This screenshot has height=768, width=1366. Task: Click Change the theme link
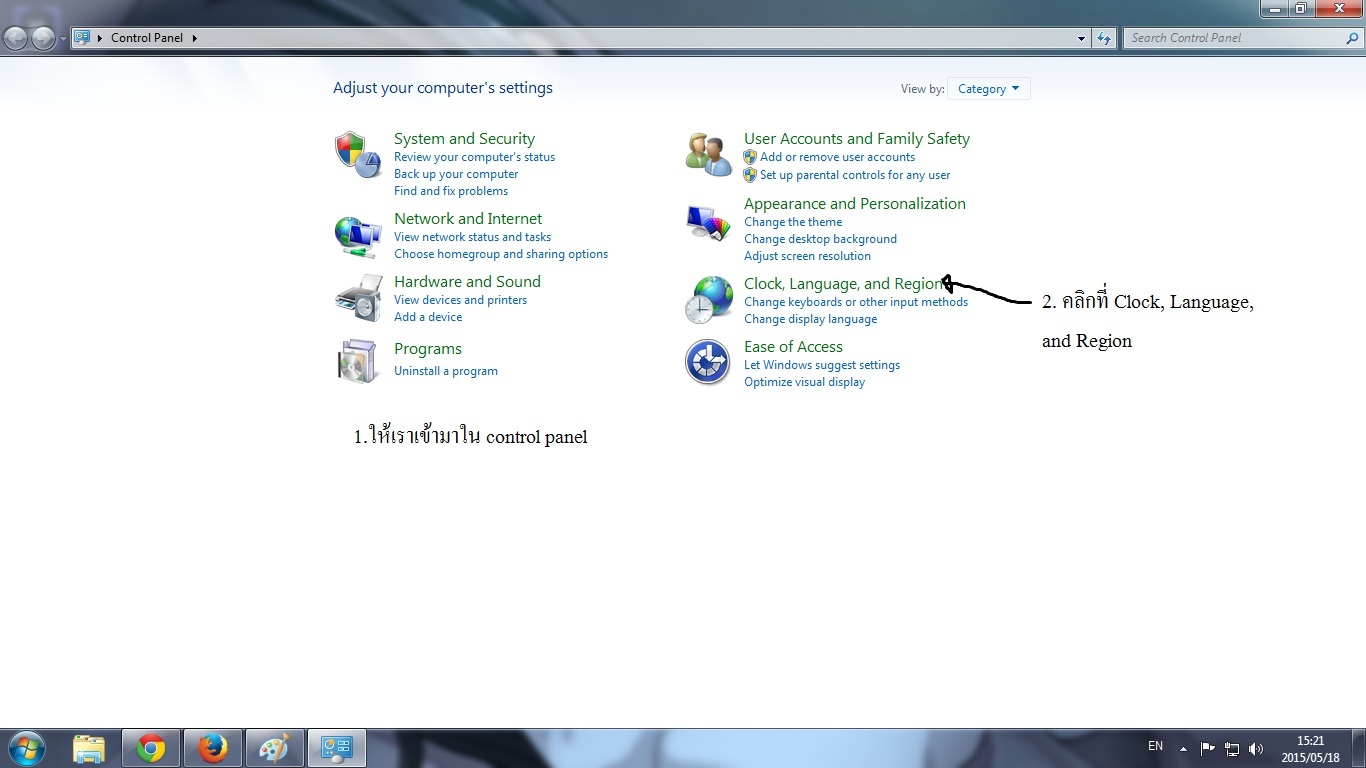(793, 222)
